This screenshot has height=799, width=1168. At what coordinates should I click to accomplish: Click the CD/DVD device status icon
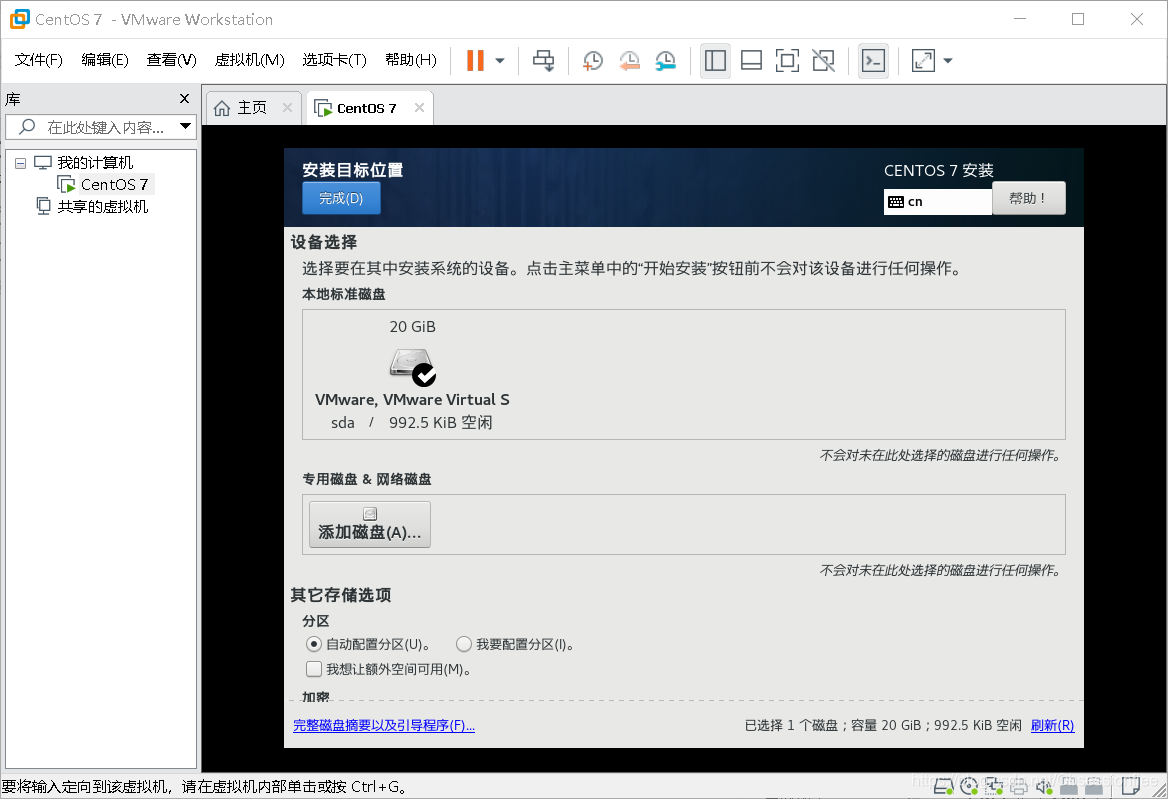[x=968, y=787]
